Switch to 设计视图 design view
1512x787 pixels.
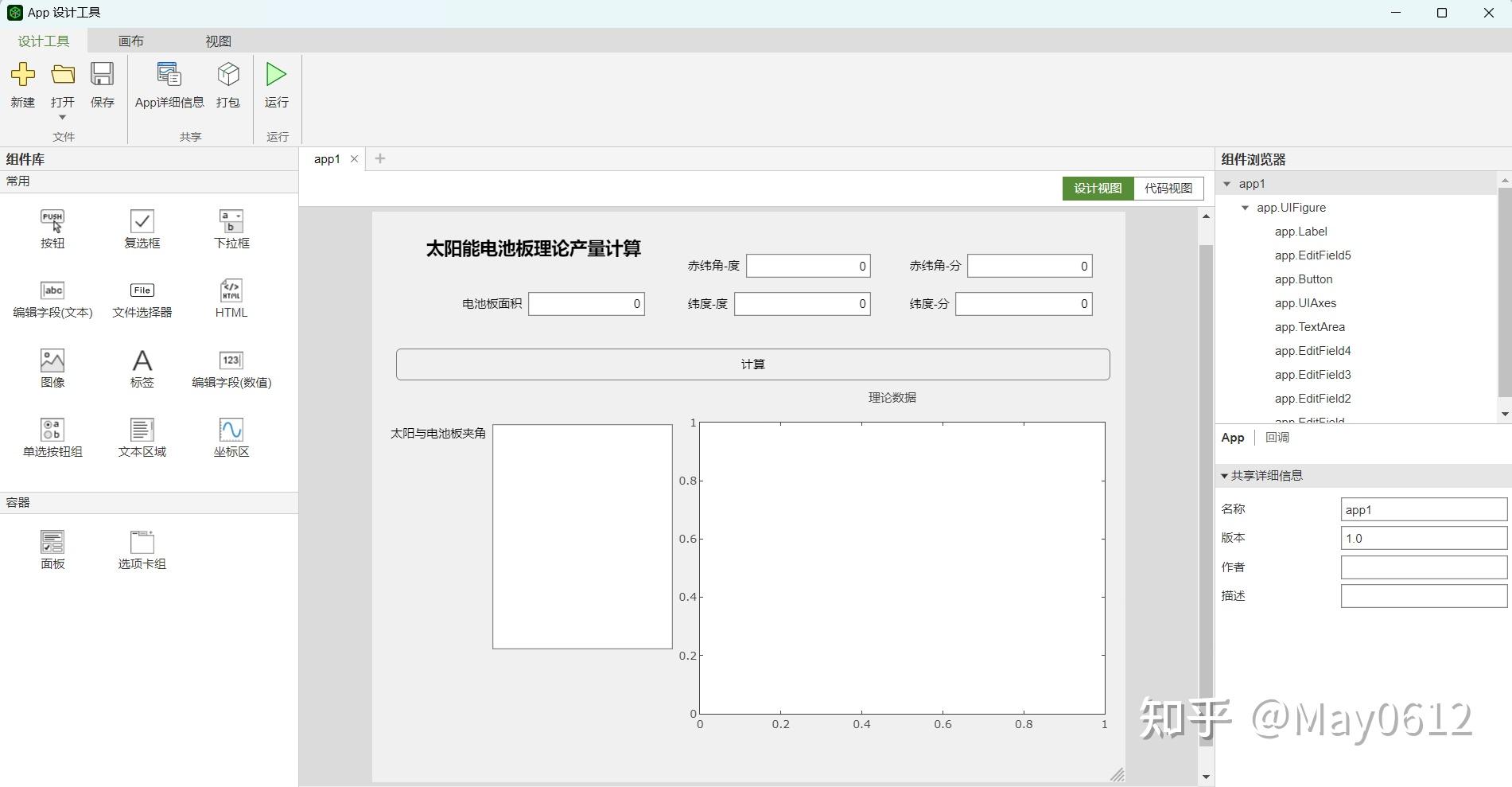point(1098,189)
